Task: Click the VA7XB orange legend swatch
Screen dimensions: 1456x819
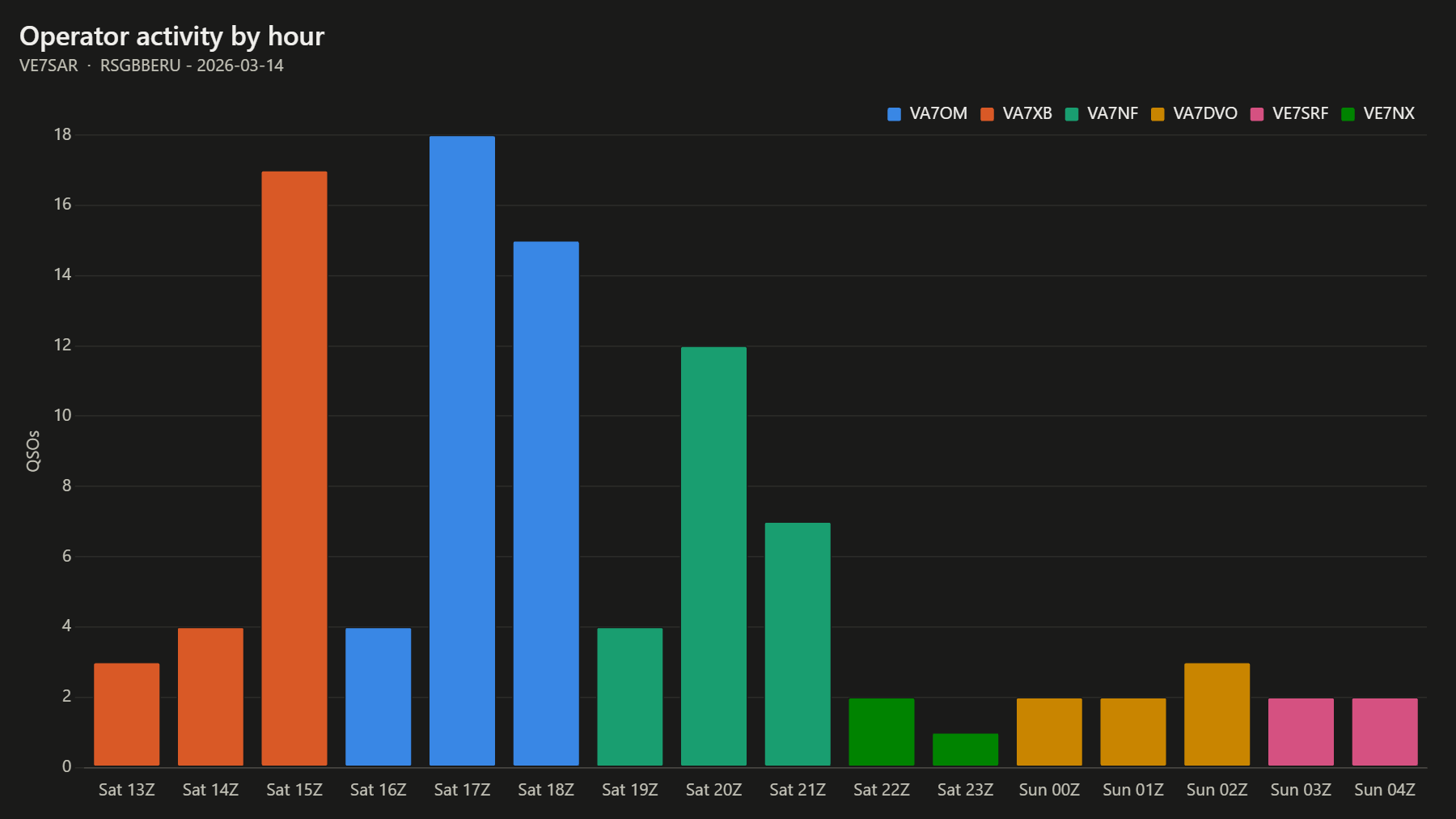Action: [x=987, y=114]
